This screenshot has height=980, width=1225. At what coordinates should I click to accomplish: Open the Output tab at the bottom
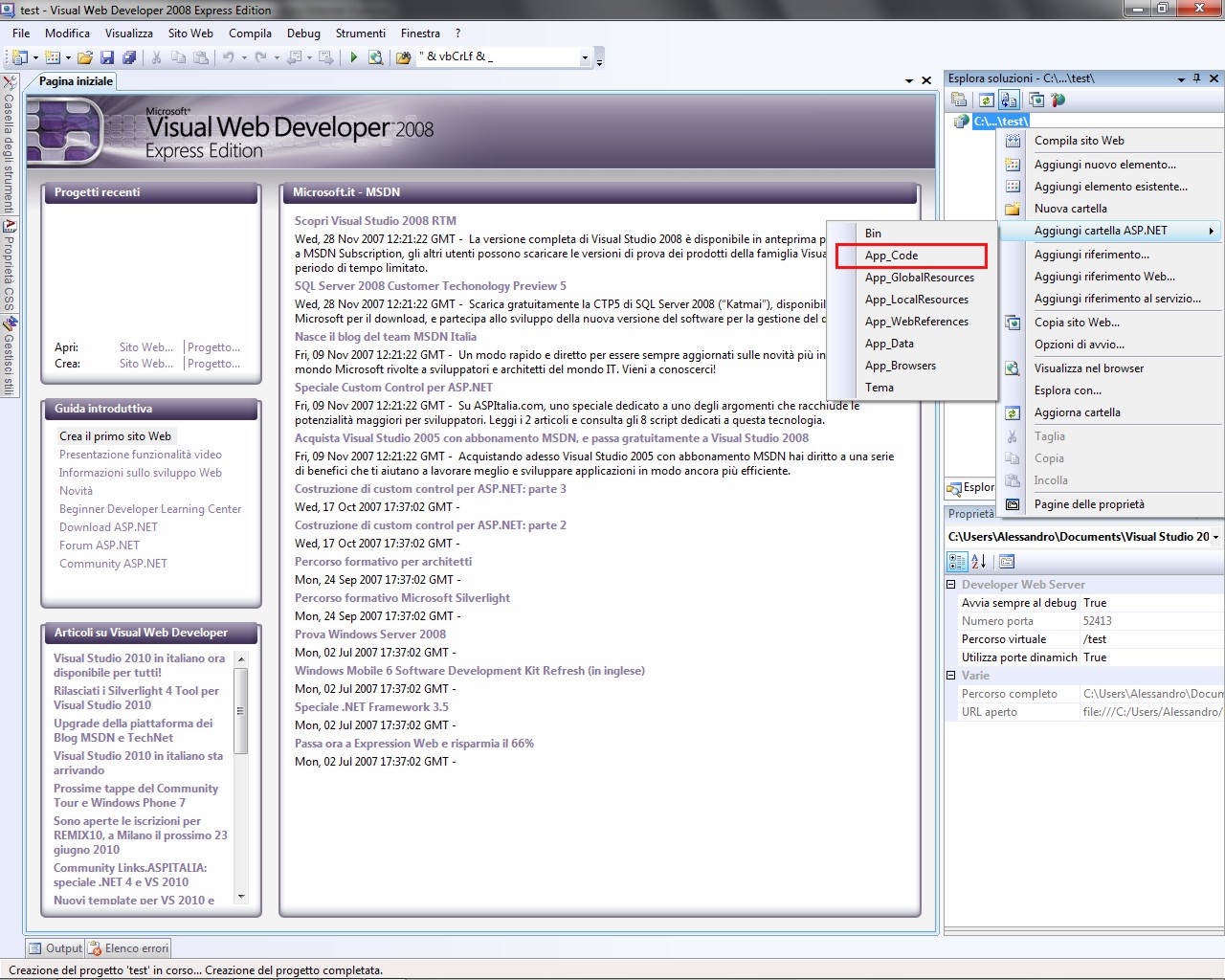coord(56,948)
